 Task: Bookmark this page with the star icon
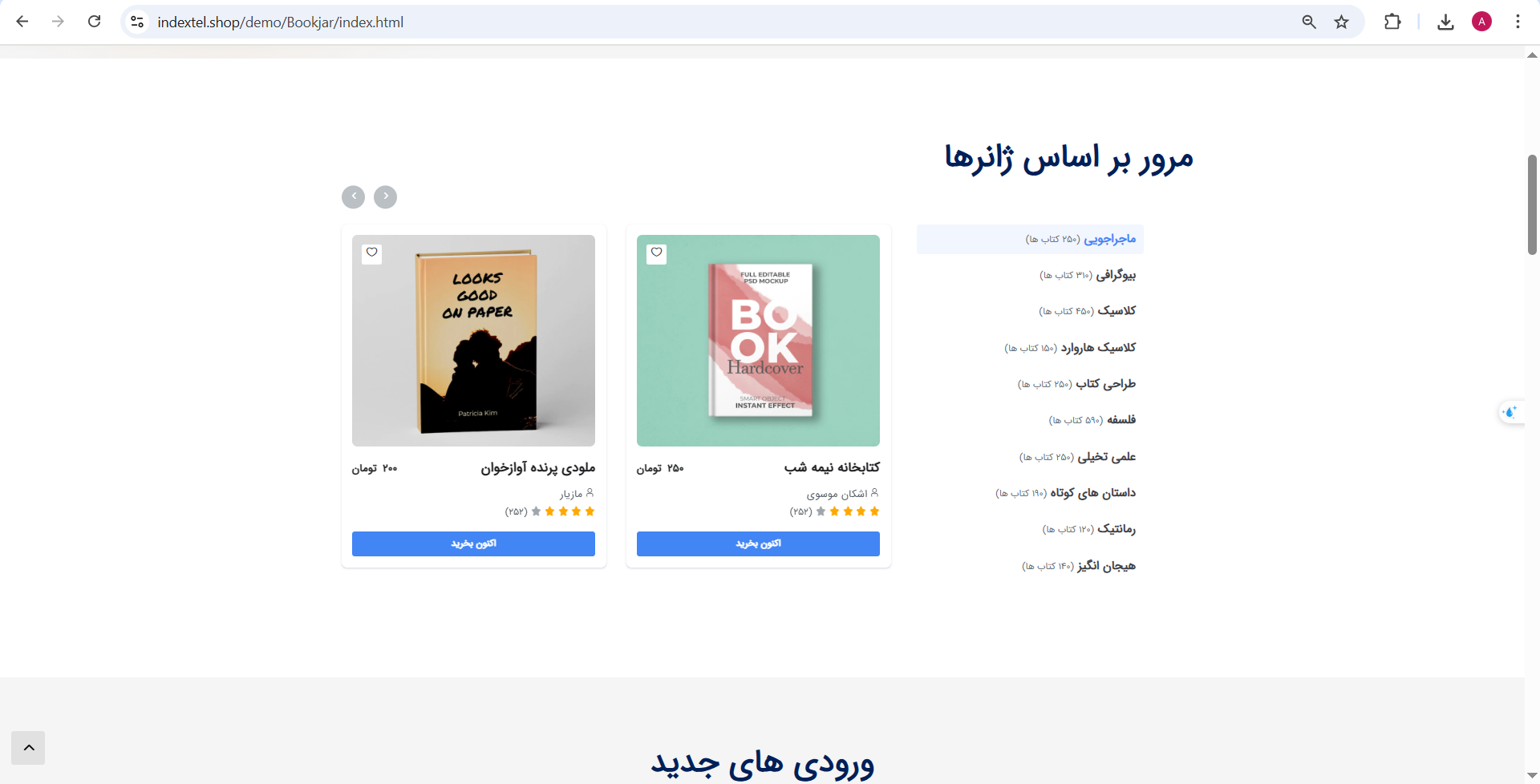tap(1341, 22)
